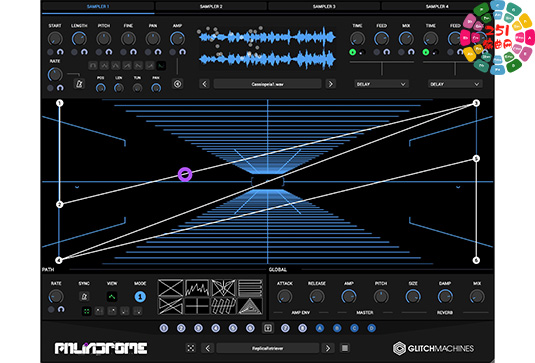Toggle the modulation dot under the Start knob
This screenshot has height=363, width=535.
pos(50,52)
